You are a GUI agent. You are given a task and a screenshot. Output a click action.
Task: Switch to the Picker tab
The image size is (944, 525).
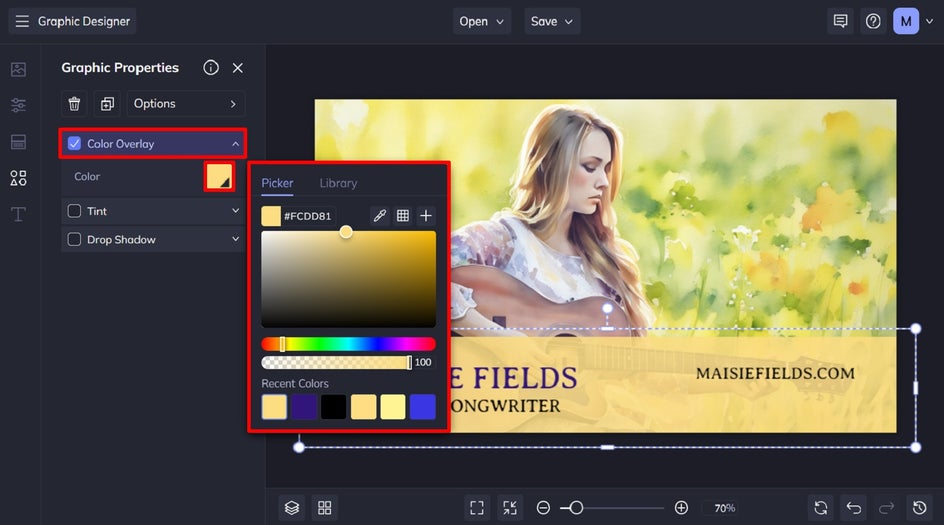click(277, 183)
